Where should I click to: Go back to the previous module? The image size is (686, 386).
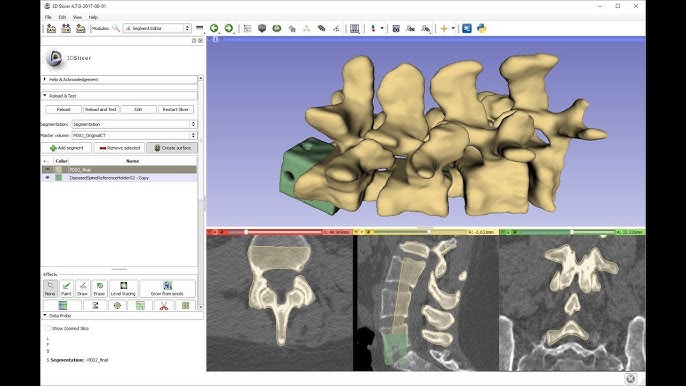214,28
